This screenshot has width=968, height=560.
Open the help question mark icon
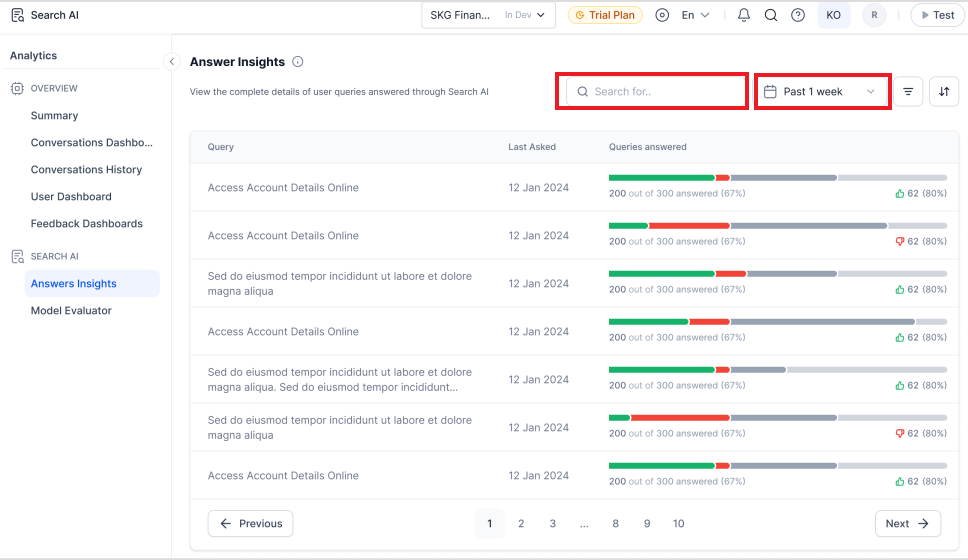coord(798,15)
